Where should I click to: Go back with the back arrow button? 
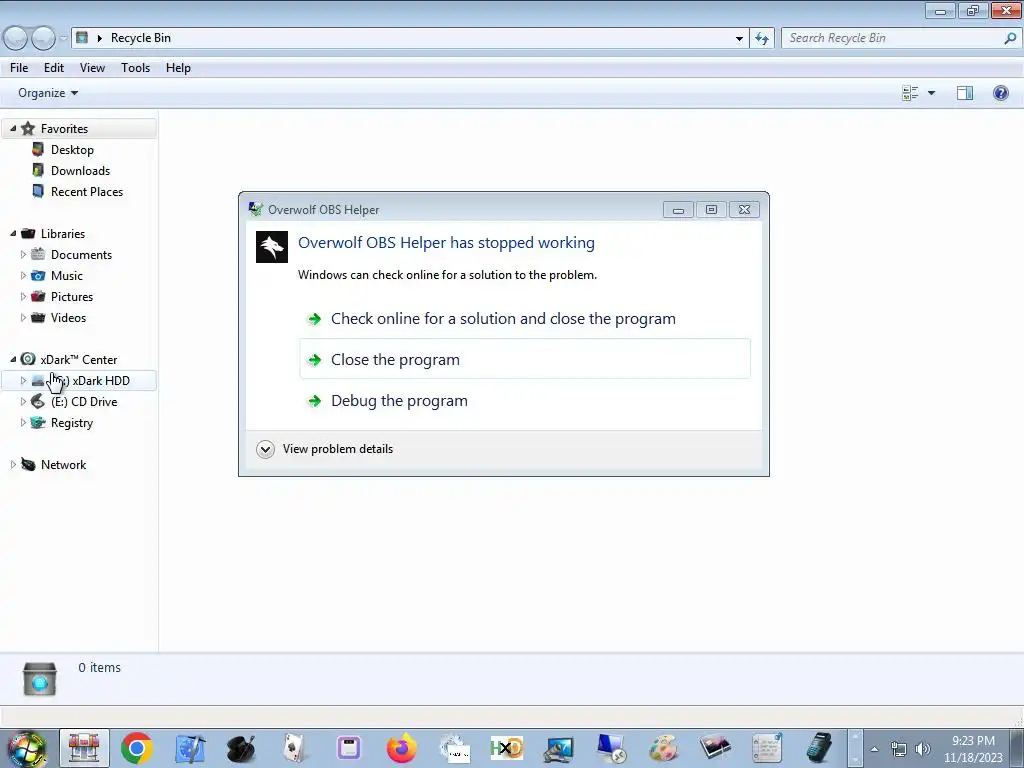(16, 38)
